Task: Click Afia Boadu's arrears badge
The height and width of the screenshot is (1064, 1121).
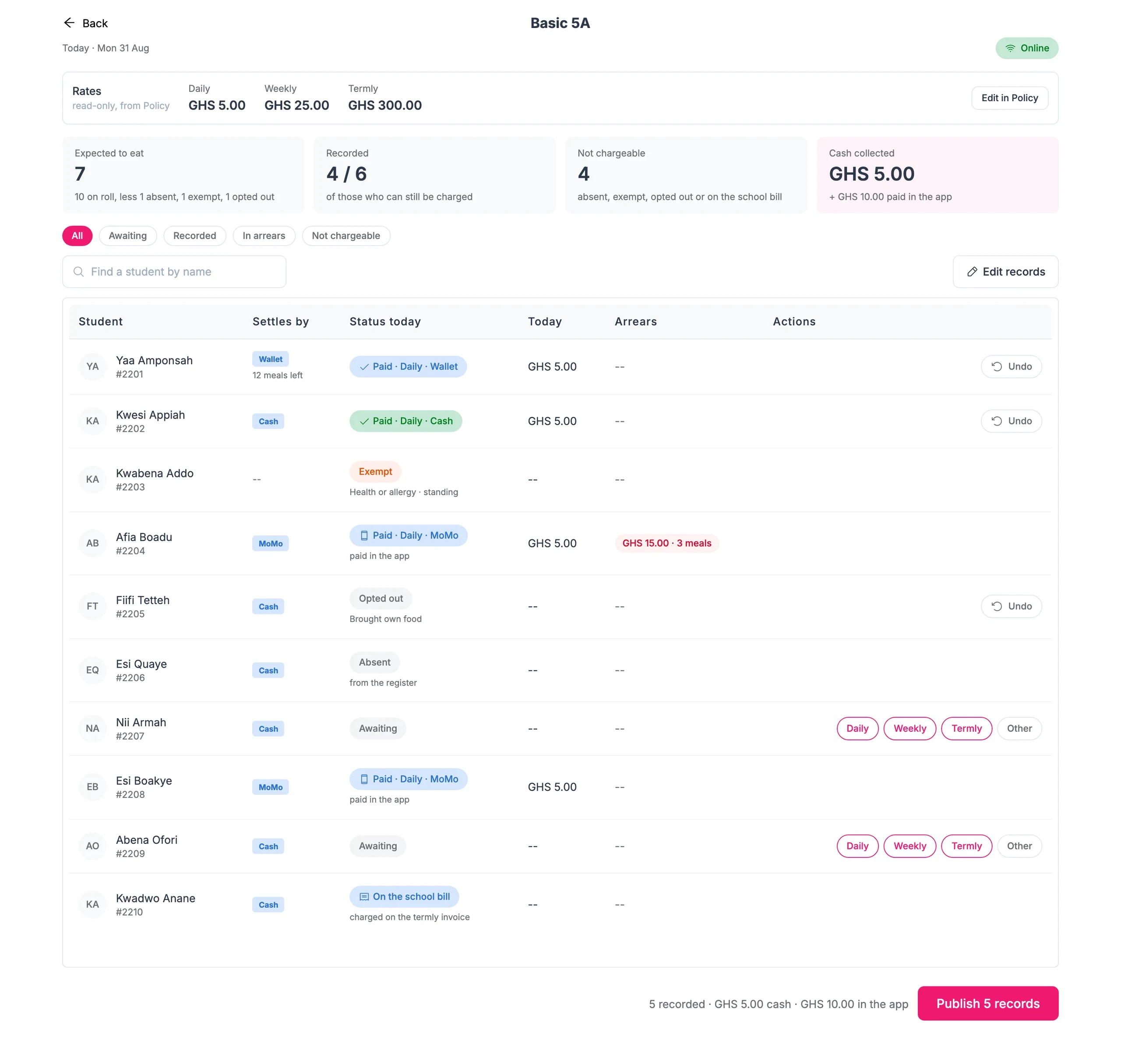Action: (666, 543)
